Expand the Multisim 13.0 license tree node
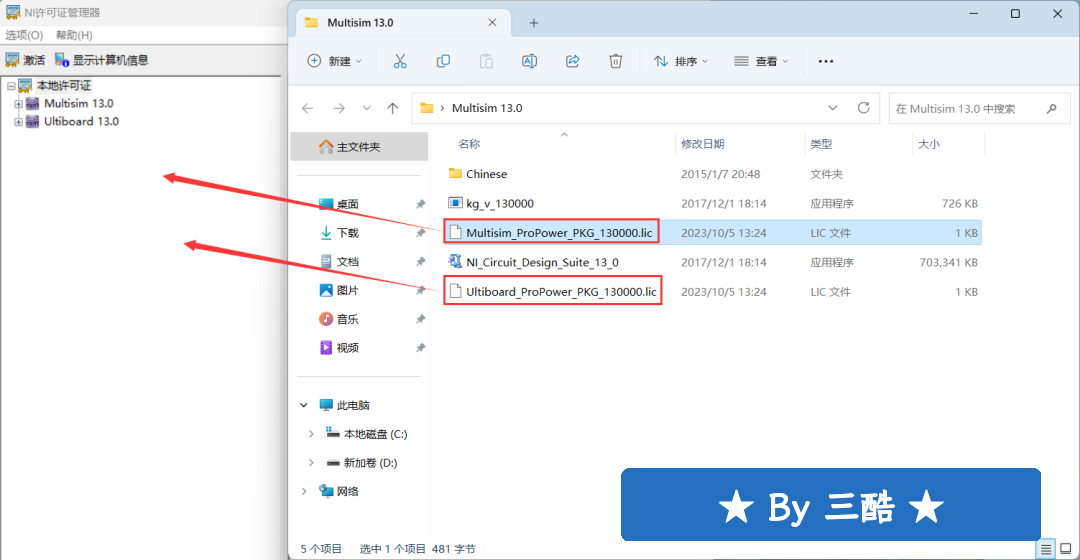Viewport: 1080px width, 560px height. (19, 104)
